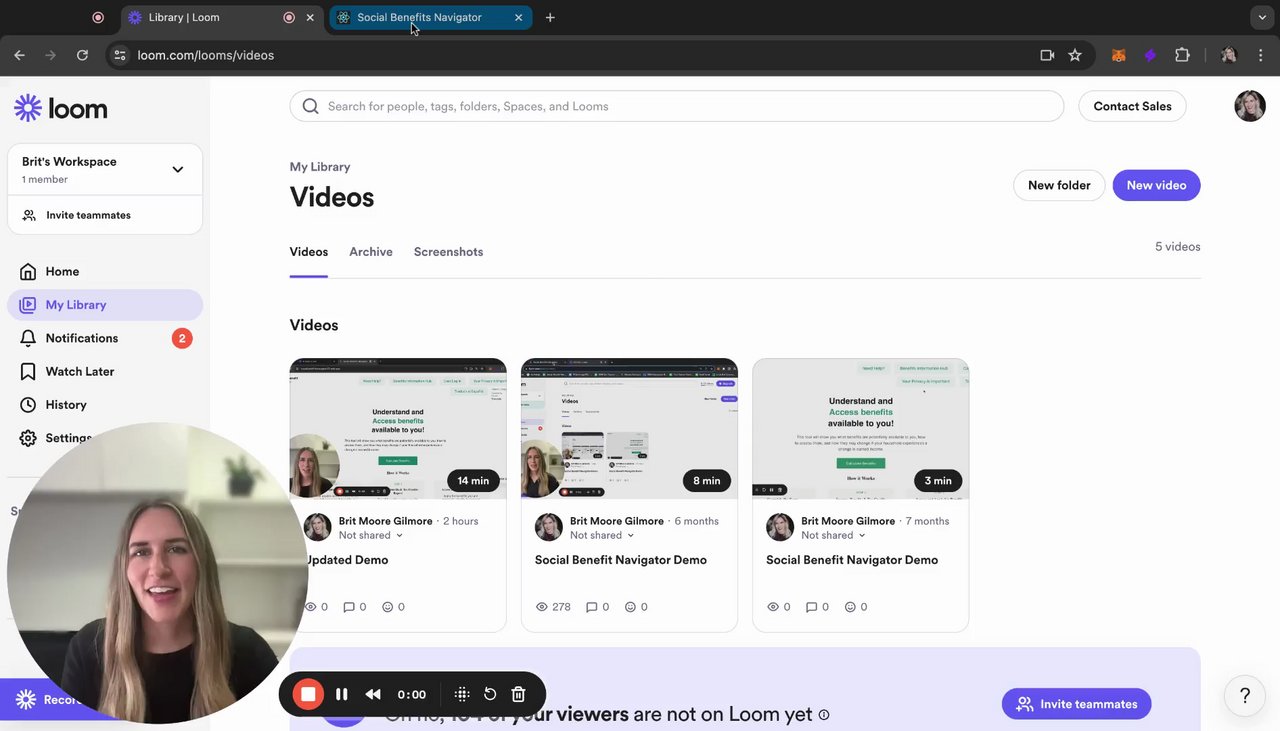Open the Extensions puzzle menu
1280x731 pixels.
1182,55
